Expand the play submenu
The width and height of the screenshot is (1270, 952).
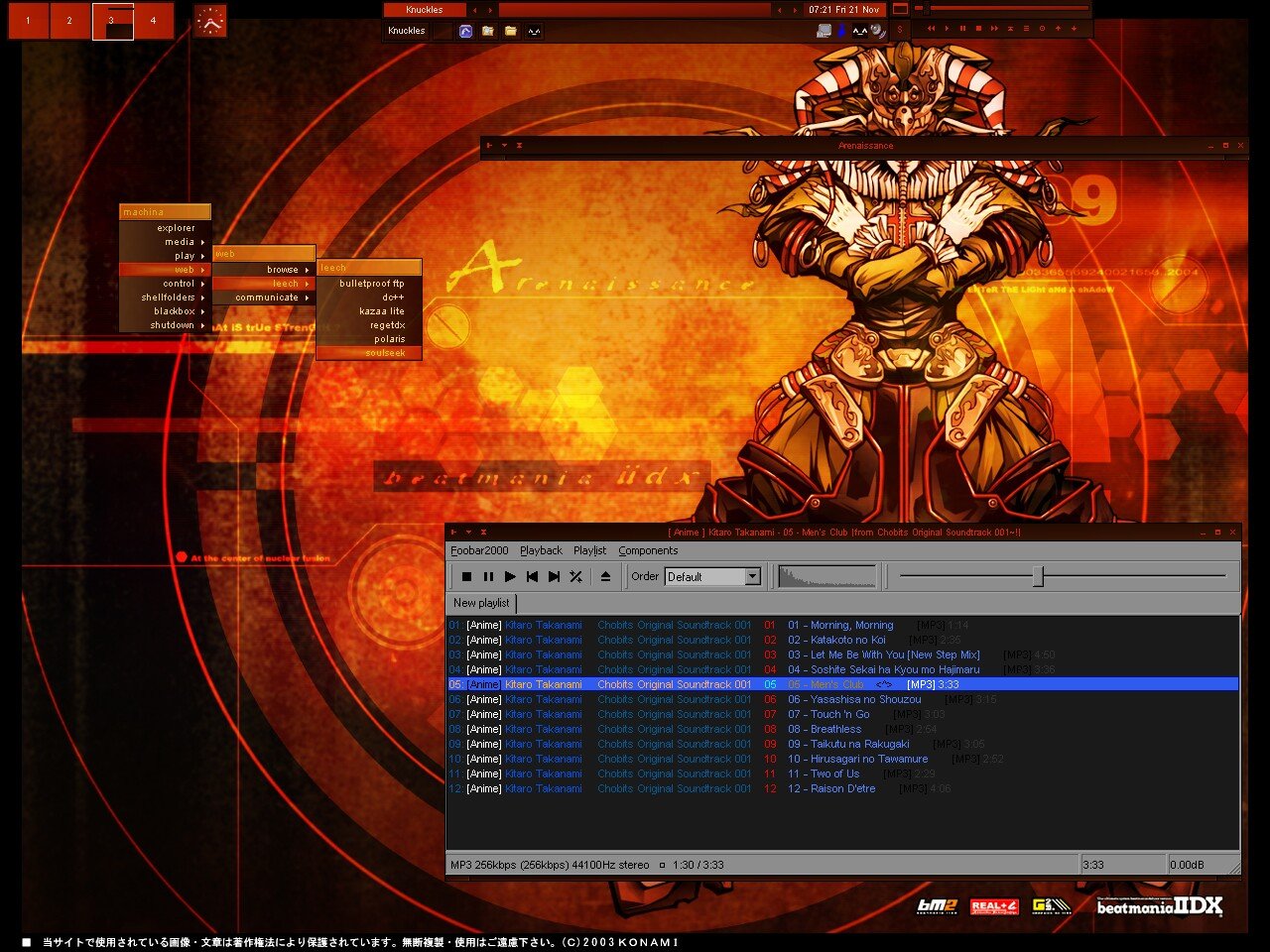tap(165, 256)
